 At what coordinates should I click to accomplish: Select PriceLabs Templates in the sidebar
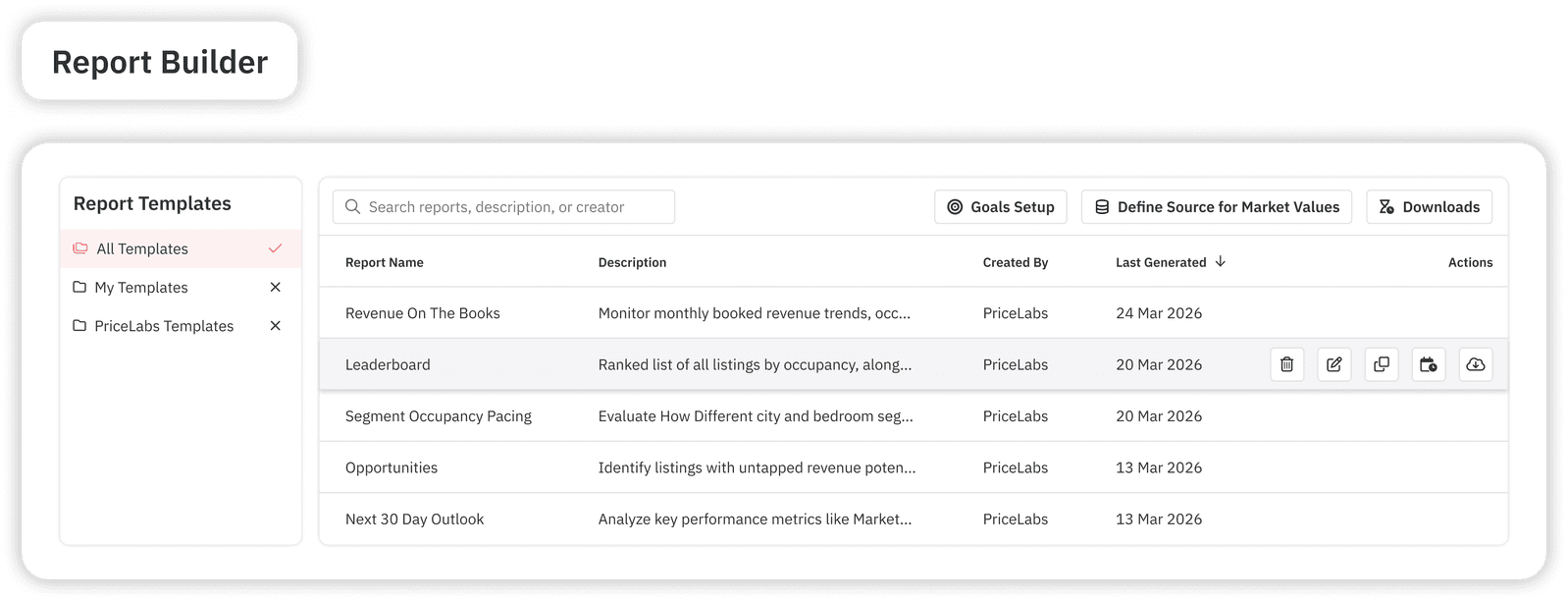165,325
